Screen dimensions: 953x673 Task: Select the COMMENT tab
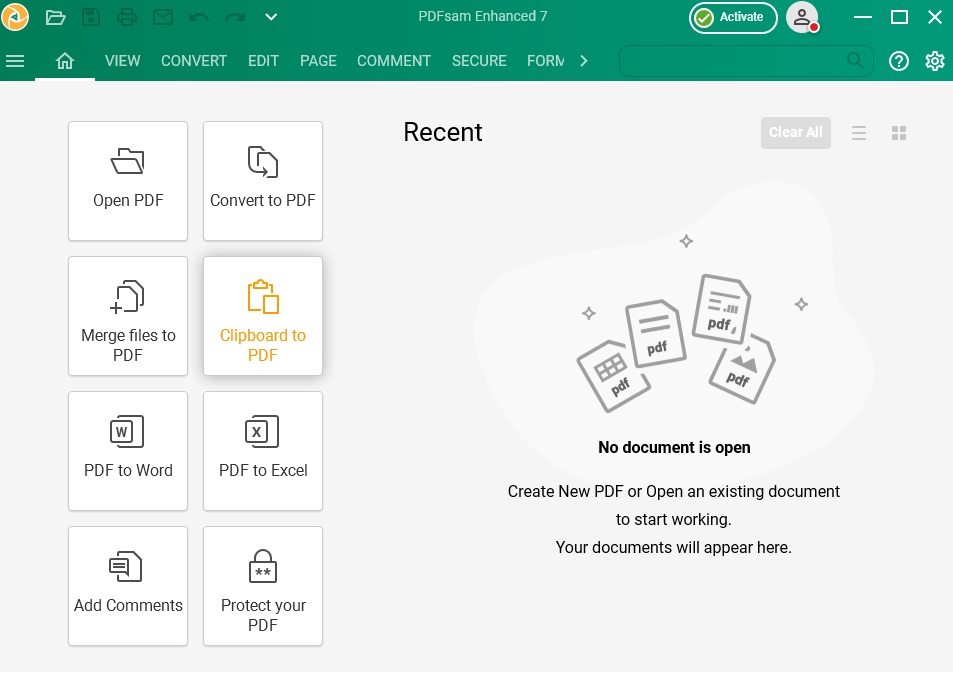pyautogui.click(x=394, y=61)
